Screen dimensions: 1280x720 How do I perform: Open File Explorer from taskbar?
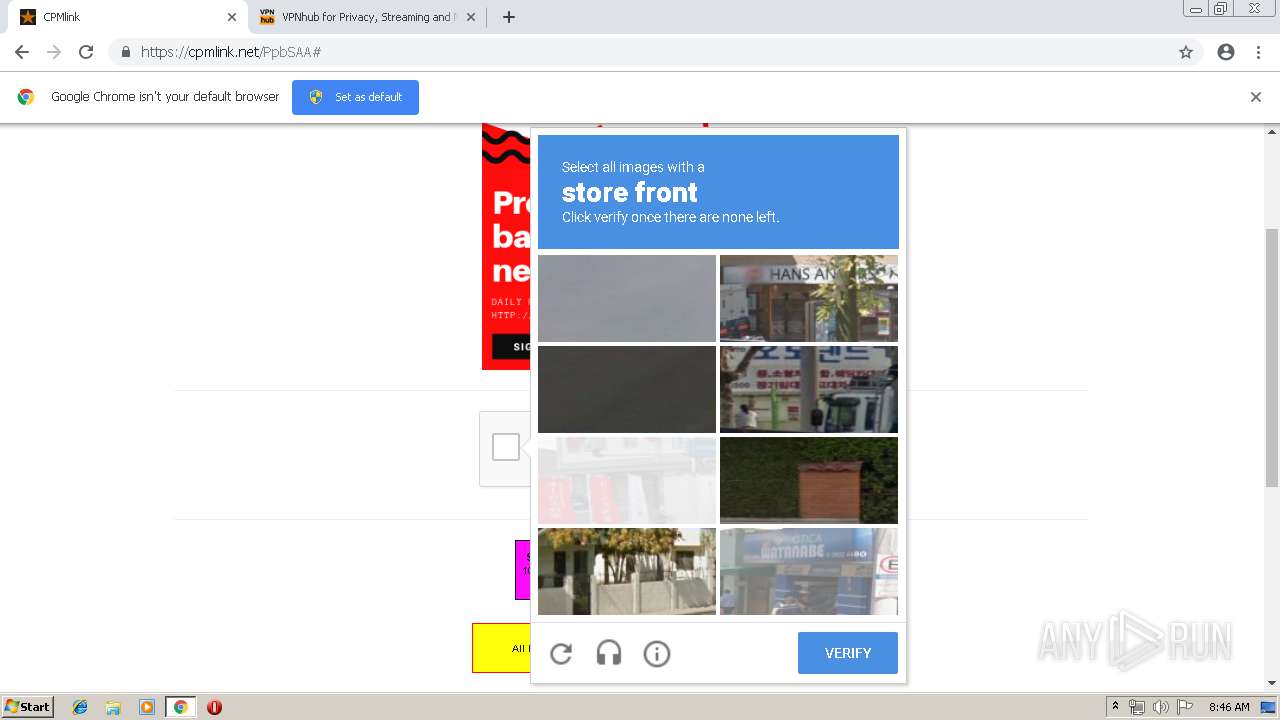click(113, 707)
